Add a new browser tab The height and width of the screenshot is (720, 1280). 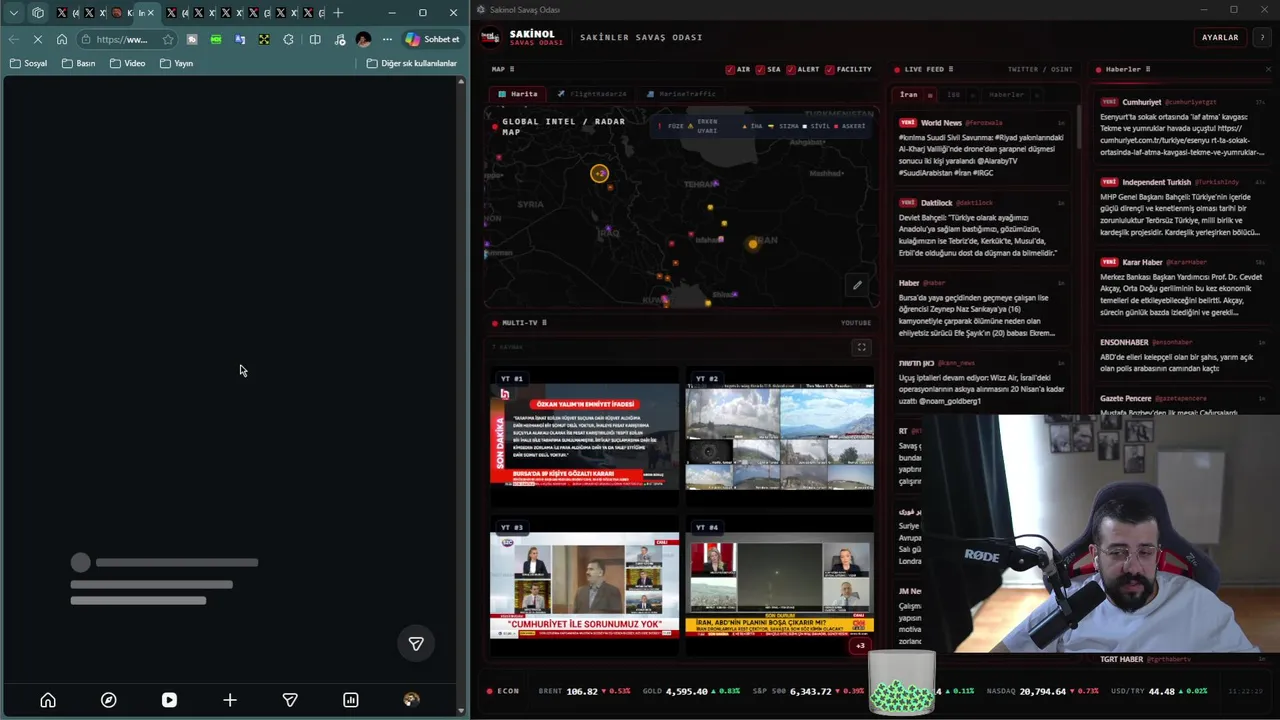click(338, 13)
